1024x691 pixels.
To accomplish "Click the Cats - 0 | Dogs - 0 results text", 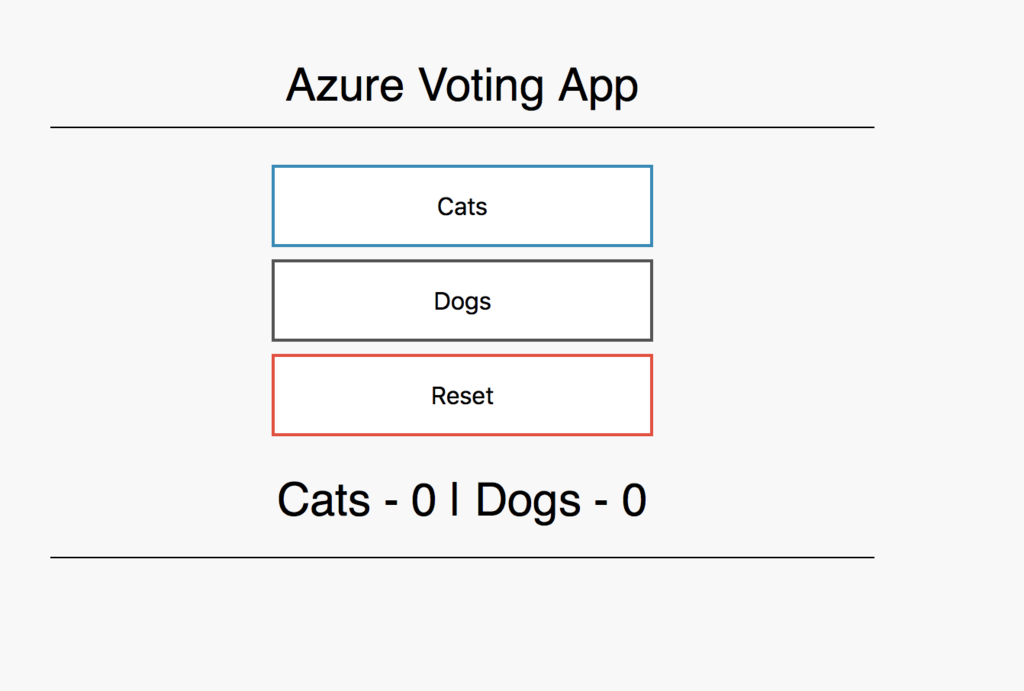I will coord(462,500).
